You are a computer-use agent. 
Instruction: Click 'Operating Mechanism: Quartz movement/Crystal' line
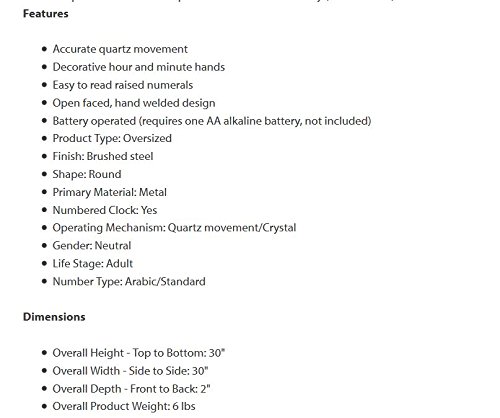(174, 228)
